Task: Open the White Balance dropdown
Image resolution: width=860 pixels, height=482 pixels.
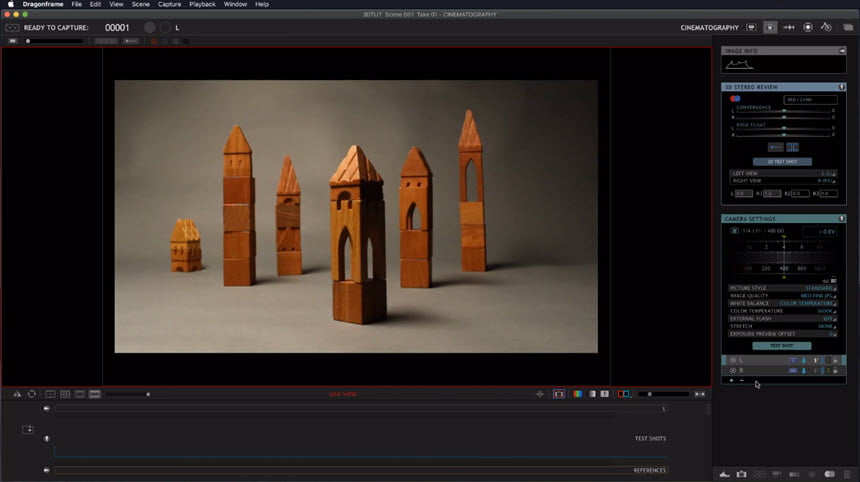Action: 783,303
